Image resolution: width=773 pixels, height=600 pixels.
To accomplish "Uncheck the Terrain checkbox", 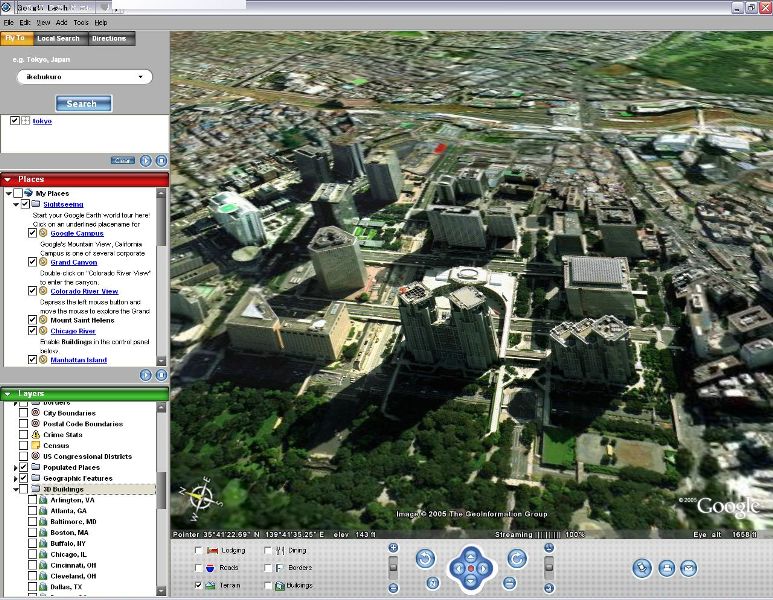I will 199,585.
